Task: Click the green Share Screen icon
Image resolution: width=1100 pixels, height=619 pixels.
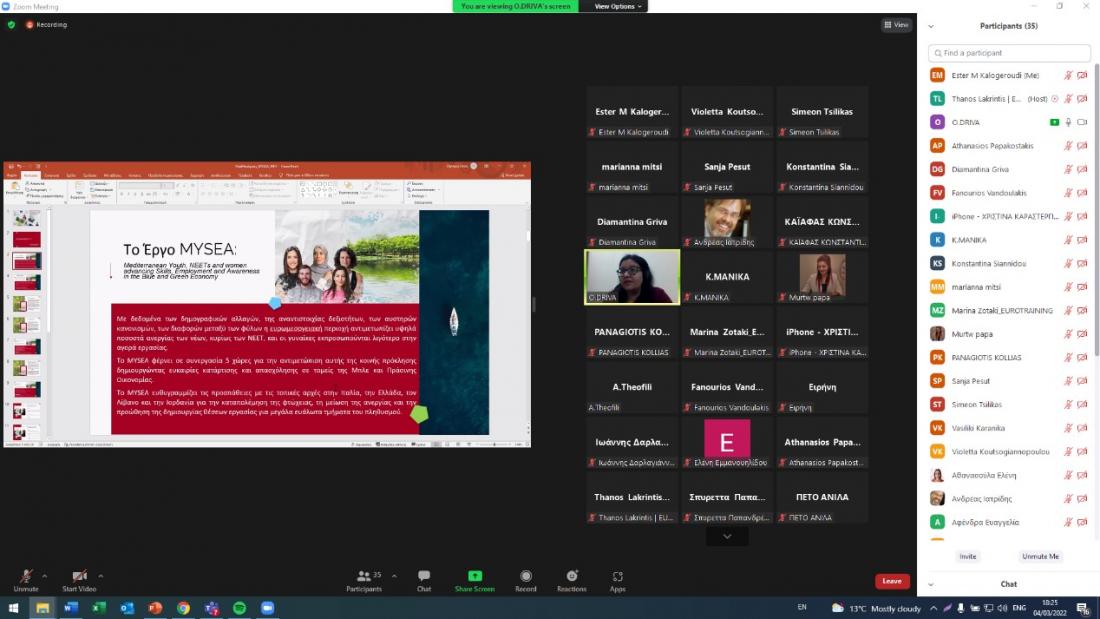Action: [x=475, y=577]
